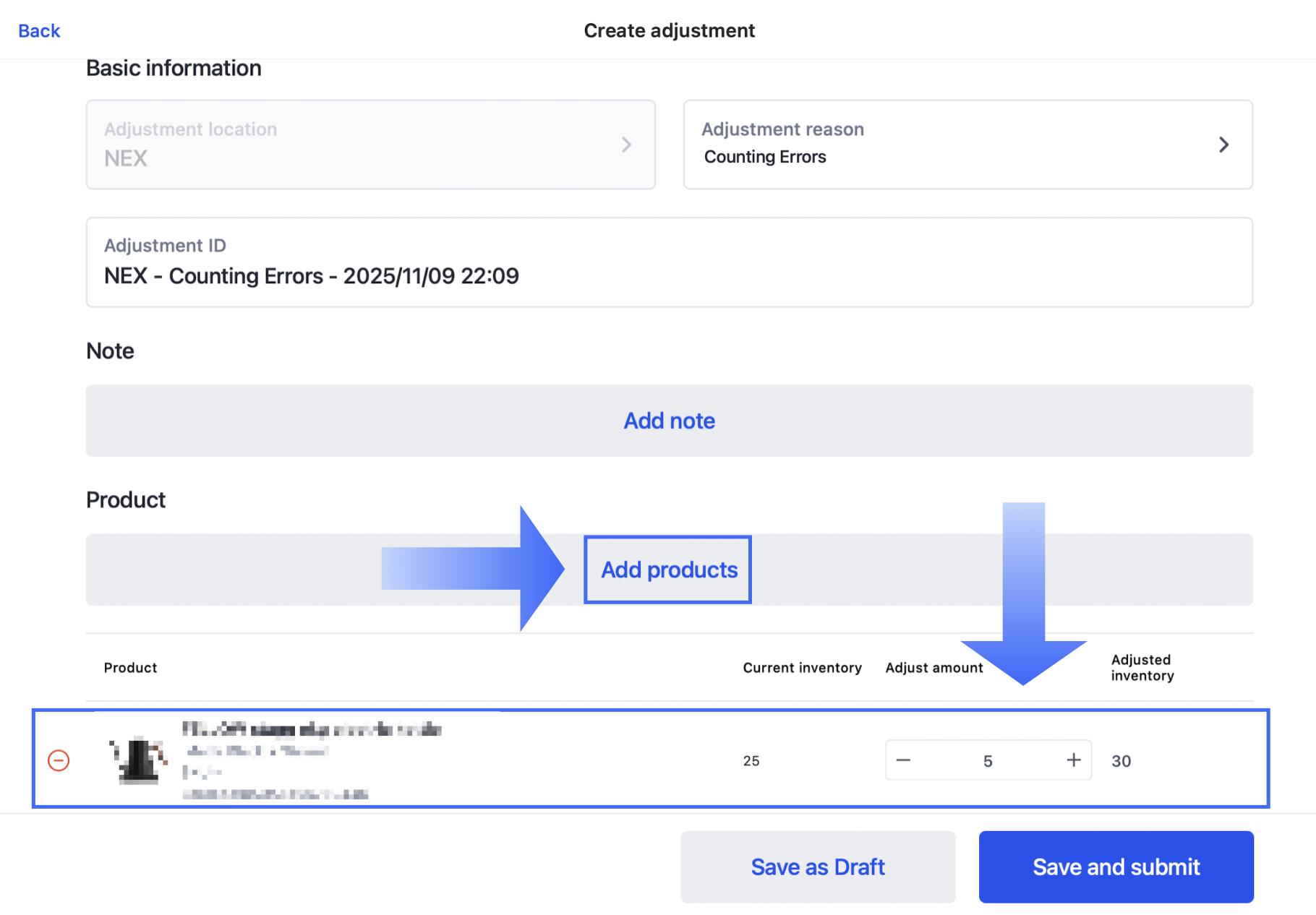Edit the Adjustment ID text field

669,275
